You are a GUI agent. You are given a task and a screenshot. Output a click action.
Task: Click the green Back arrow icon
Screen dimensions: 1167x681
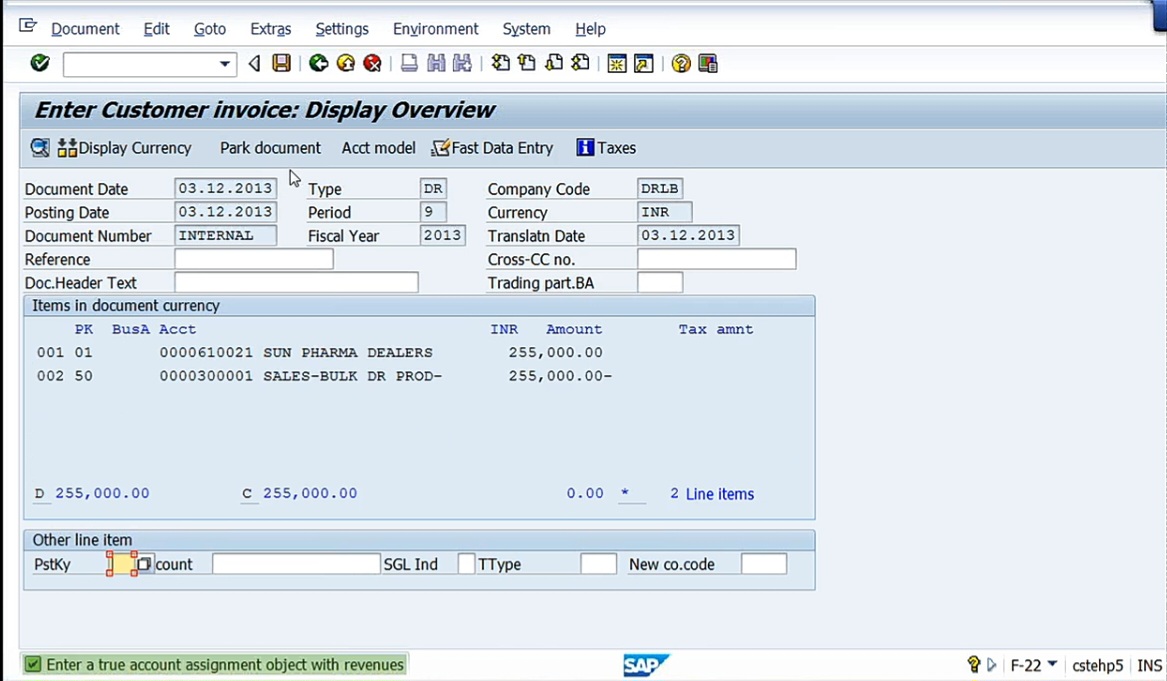pos(319,63)
